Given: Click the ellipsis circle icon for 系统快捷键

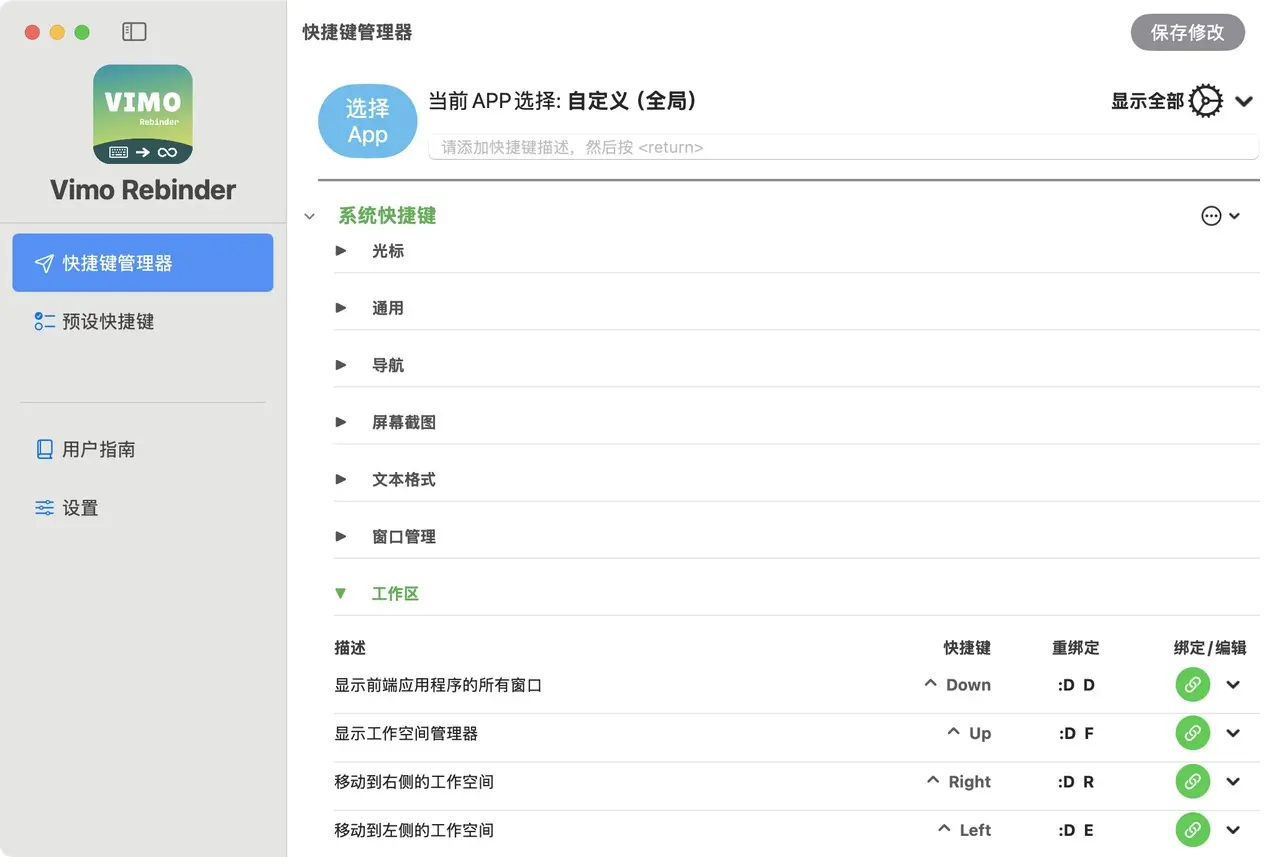Looking at the screenshot, I should (1211, 216).
